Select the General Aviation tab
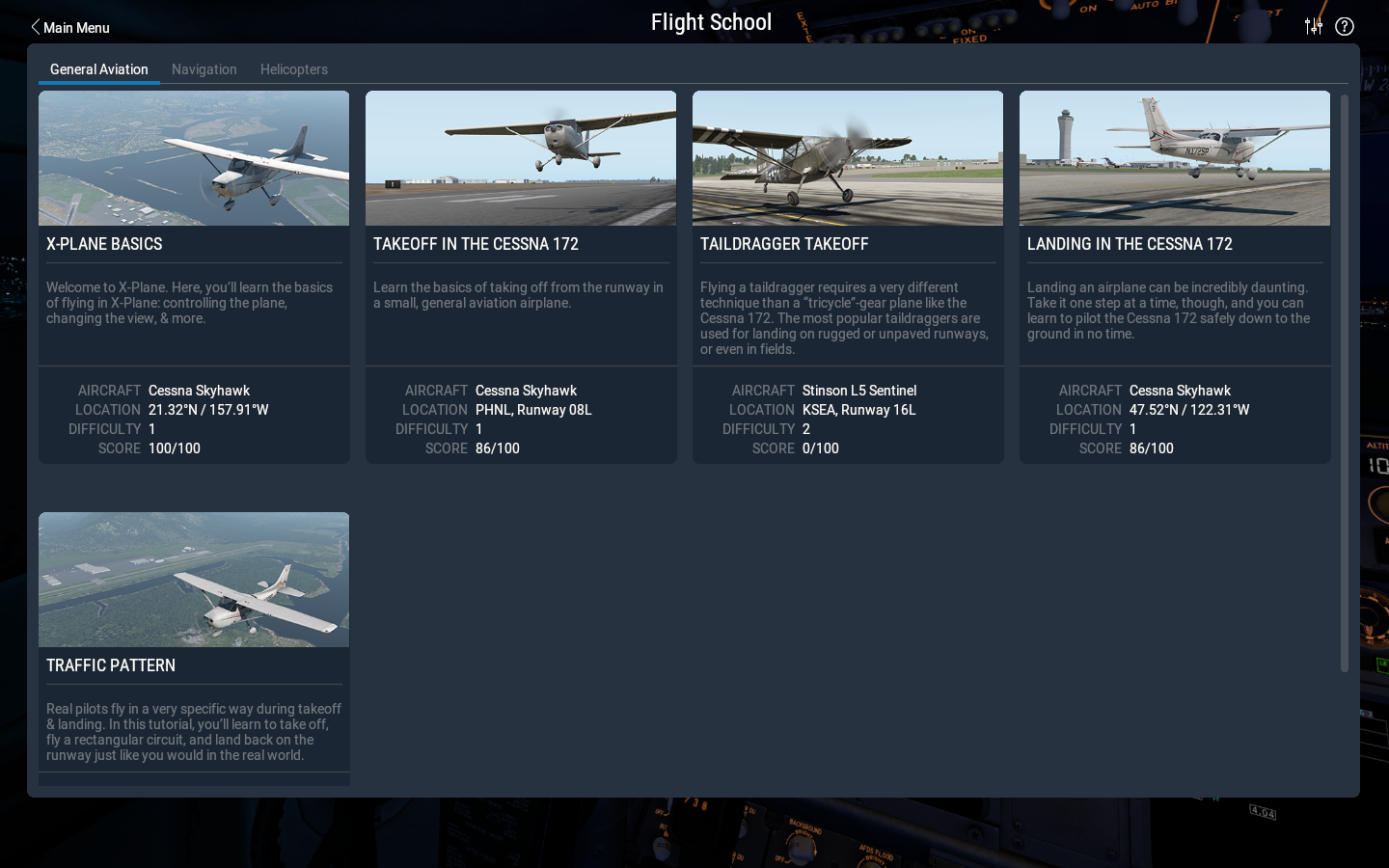Screen dimensions: 1389x868 tap(99, 69)
